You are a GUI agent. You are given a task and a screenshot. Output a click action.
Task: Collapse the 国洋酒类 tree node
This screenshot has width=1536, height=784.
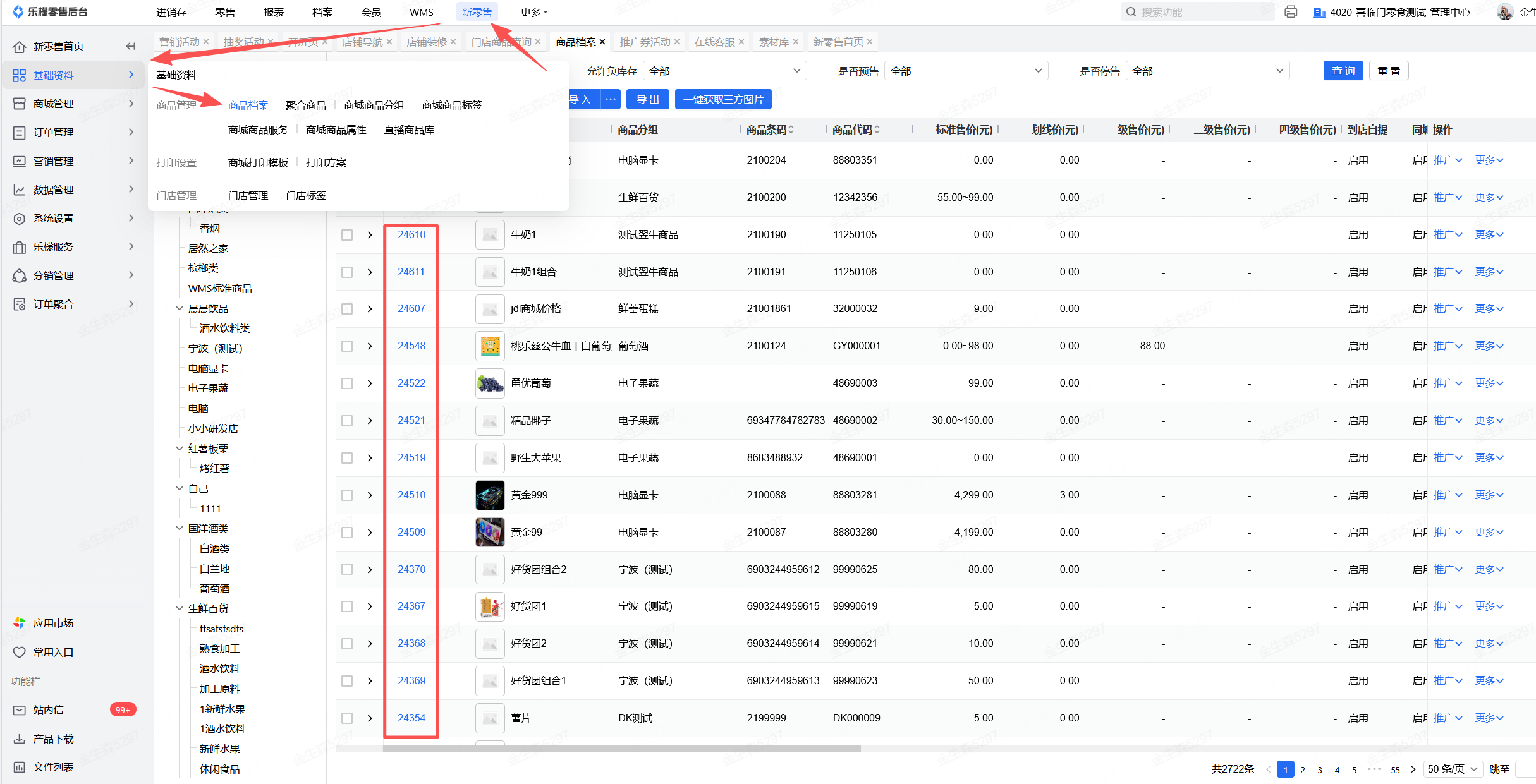179,528
